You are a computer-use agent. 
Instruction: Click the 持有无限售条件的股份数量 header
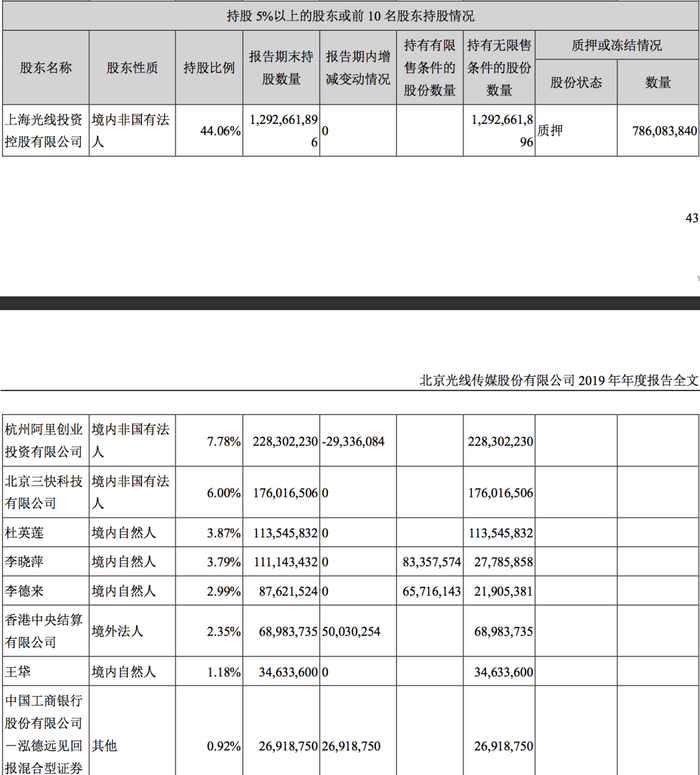(x=499, y=68)
